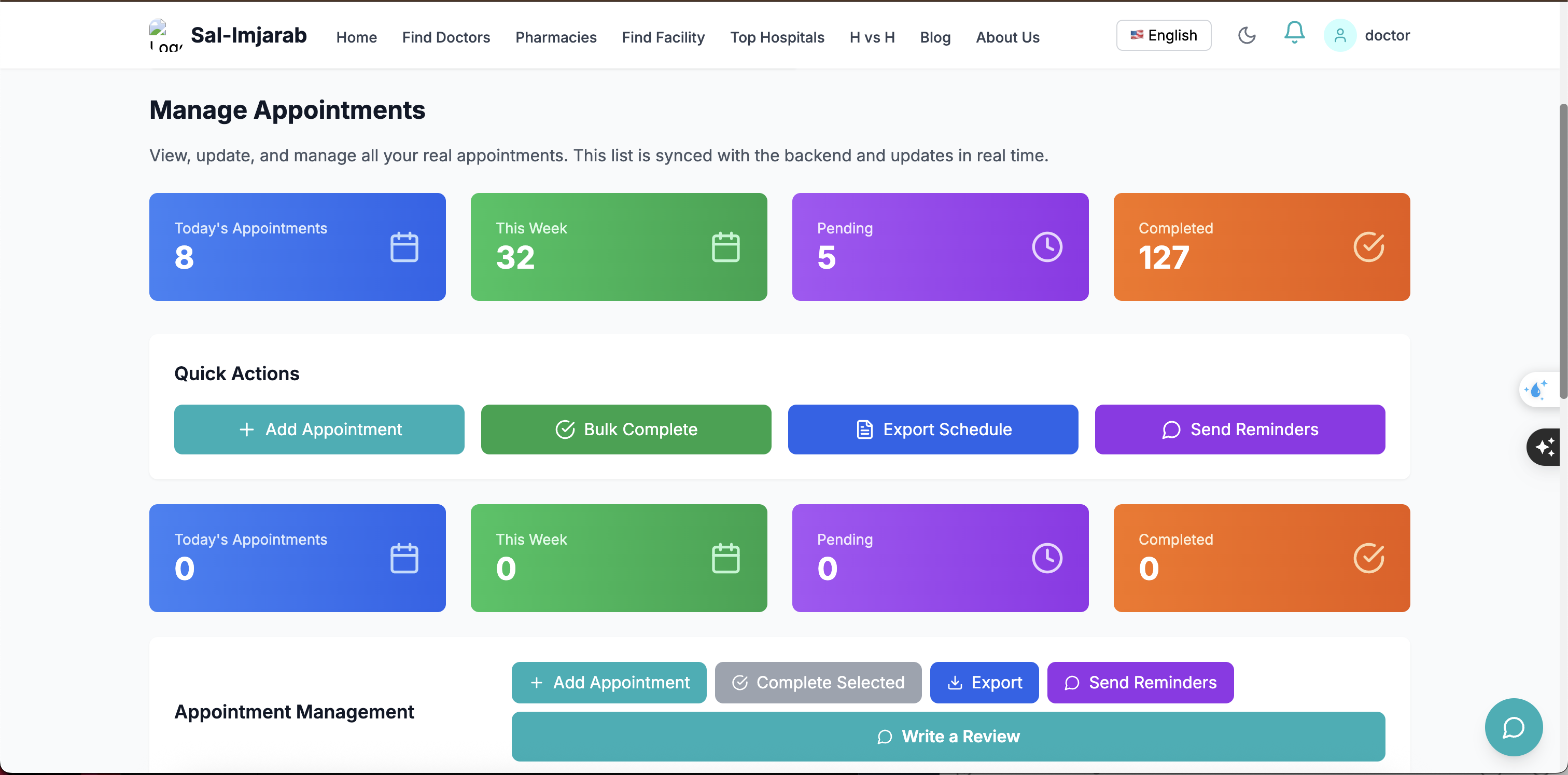The height and width of the screenshot is (775, 1568).
Task: Go to Find Doctors page
Action: [x=445, y=38]
